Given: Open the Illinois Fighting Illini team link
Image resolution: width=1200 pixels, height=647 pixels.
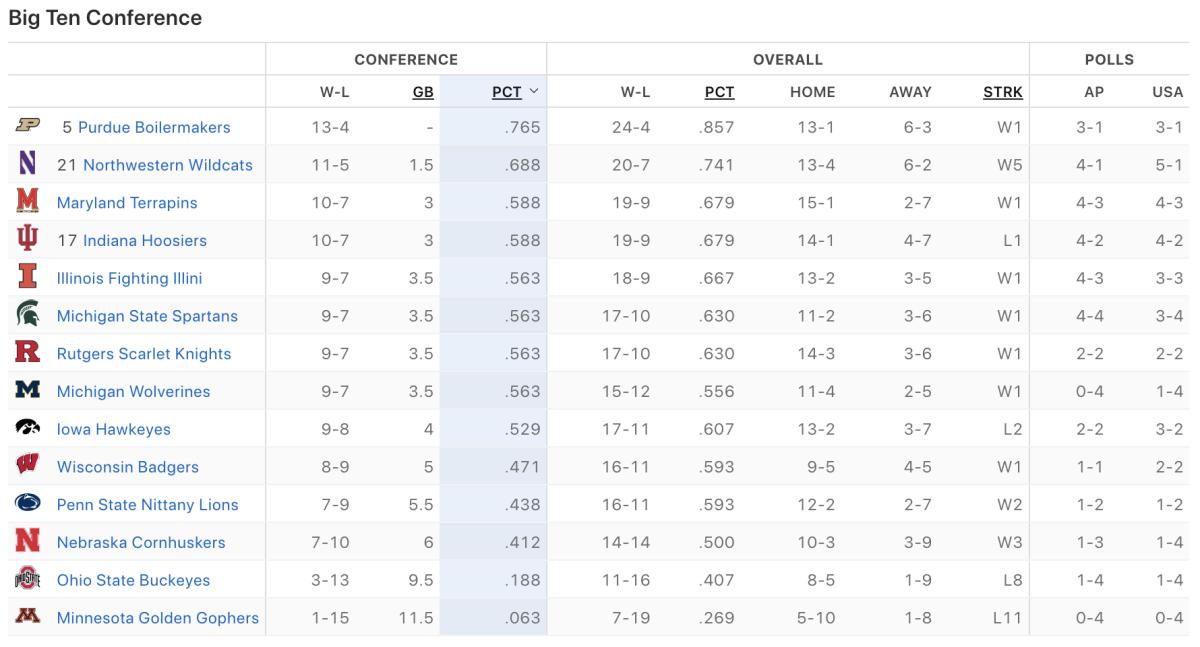Looking at the screenshot, I should [129, 278].
